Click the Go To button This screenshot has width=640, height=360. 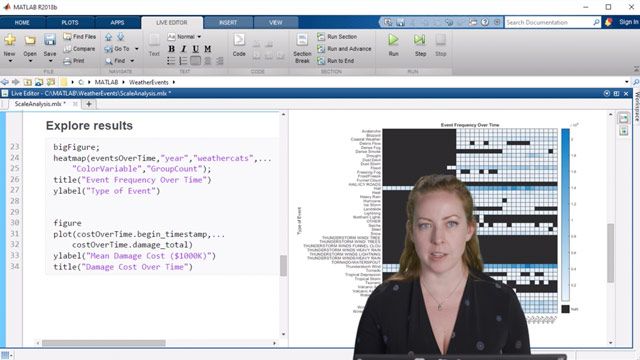point(117,49)
